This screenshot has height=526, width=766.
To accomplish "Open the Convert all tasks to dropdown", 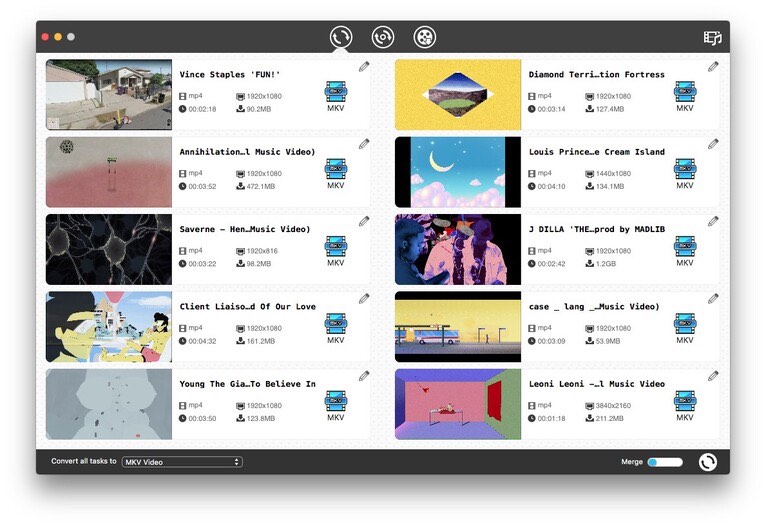I will tap(182, 462).
